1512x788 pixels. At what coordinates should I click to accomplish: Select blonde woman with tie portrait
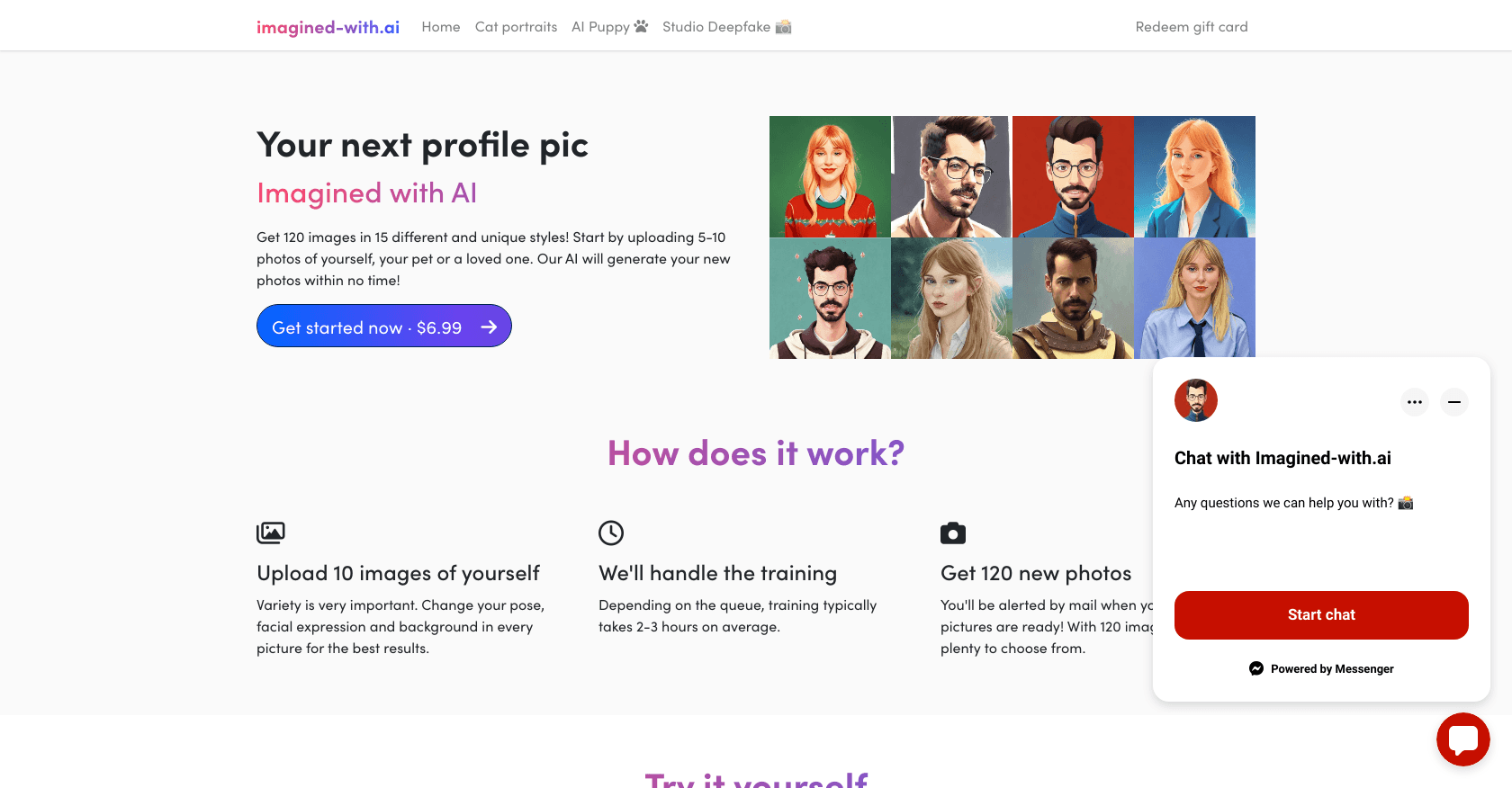(1194, 299)
